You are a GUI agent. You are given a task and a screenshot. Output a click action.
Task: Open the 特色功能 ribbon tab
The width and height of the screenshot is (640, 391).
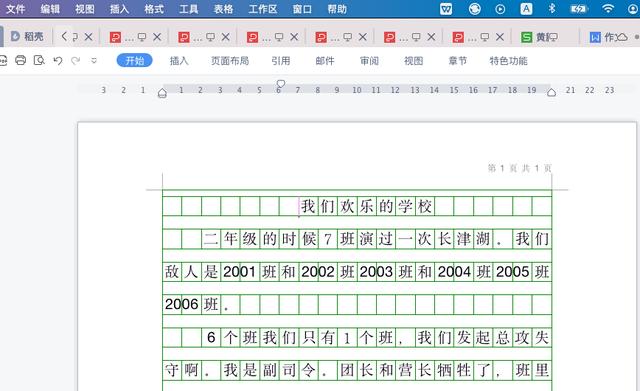[x=509, y=61]
